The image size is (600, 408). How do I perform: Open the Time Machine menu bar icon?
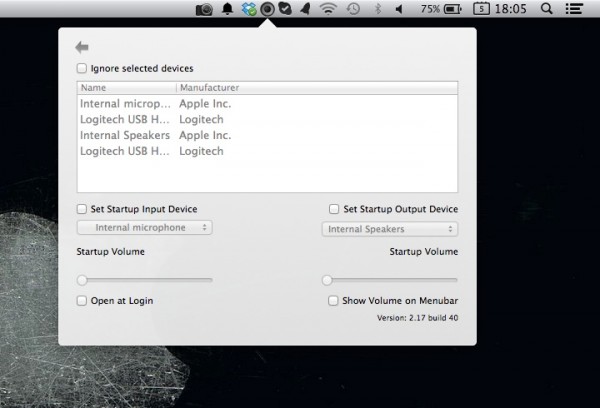(353, 9)
